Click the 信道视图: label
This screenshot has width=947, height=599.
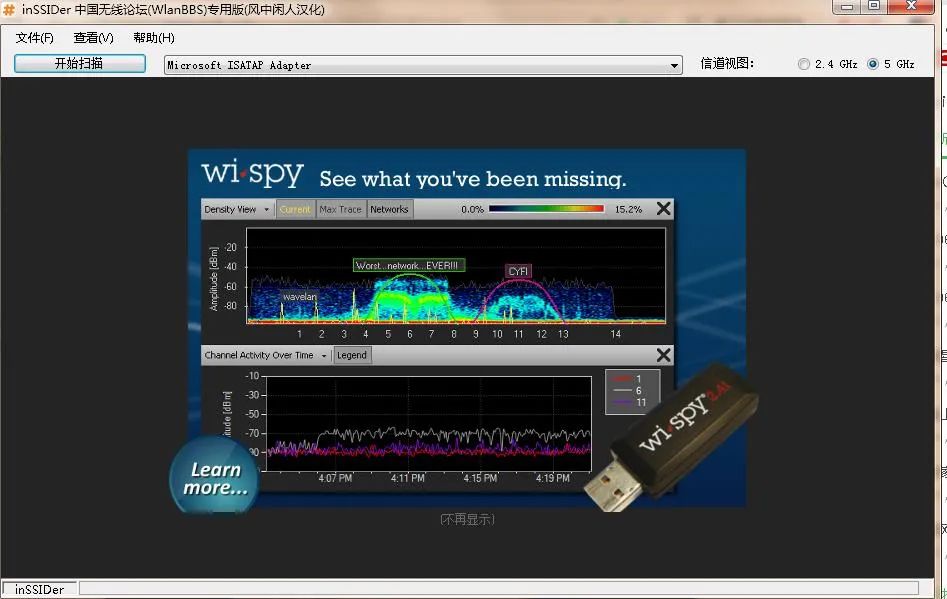coord(727,64)
